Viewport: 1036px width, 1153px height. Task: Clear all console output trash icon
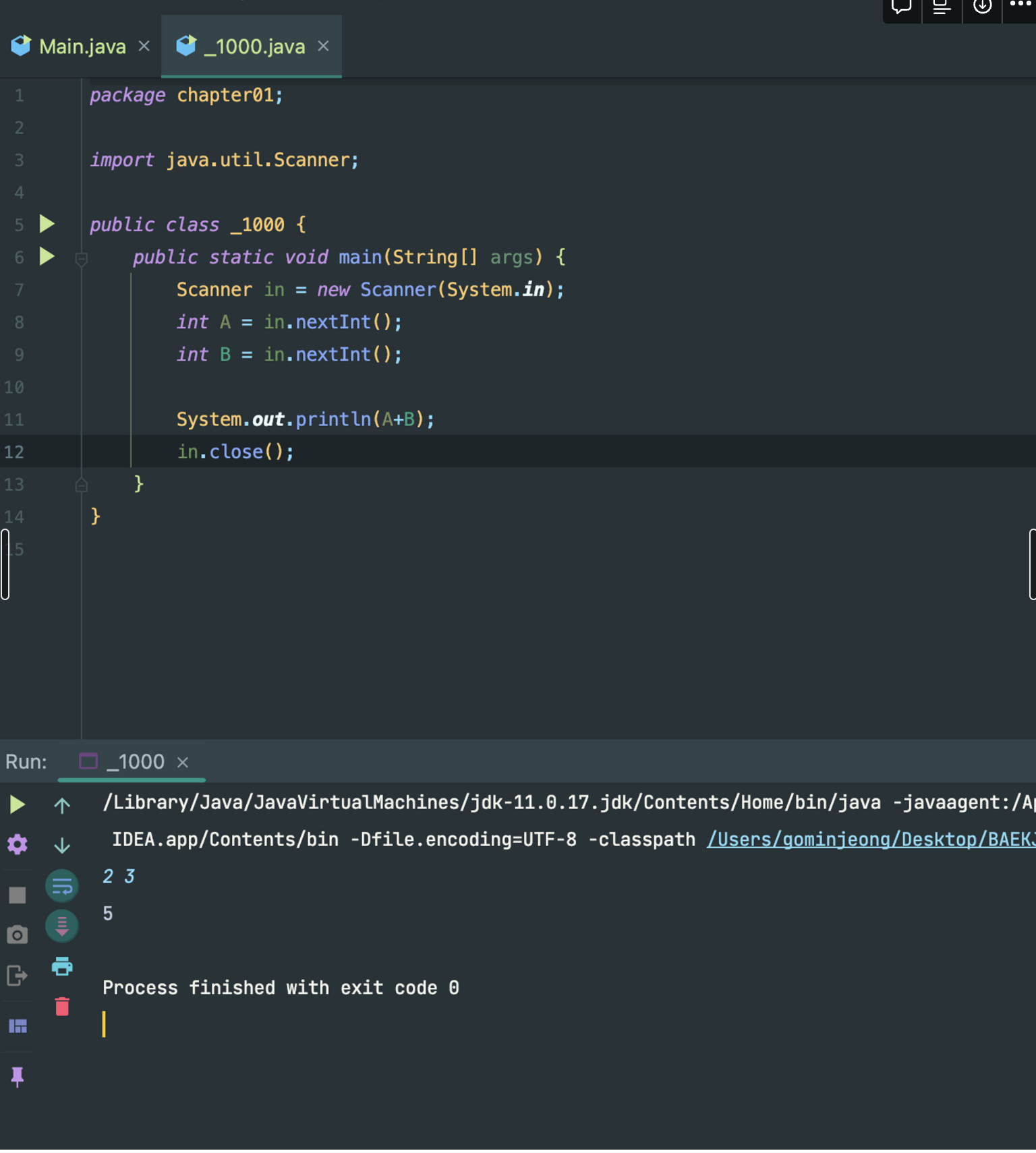click(x=62, y=1006)
